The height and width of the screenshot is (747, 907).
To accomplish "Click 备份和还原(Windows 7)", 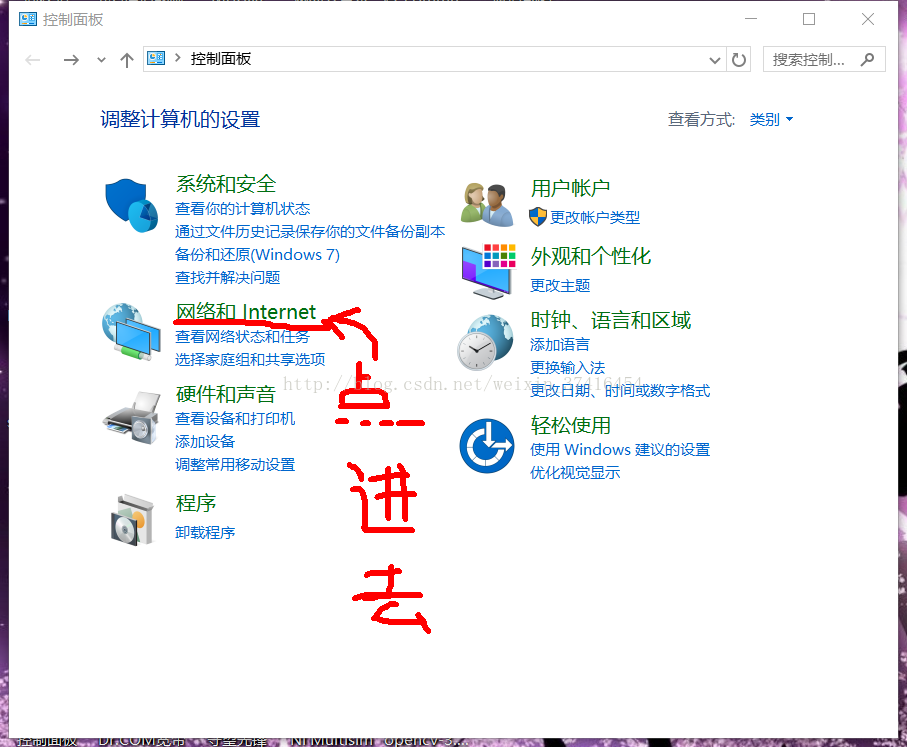I will coord(258,254).
